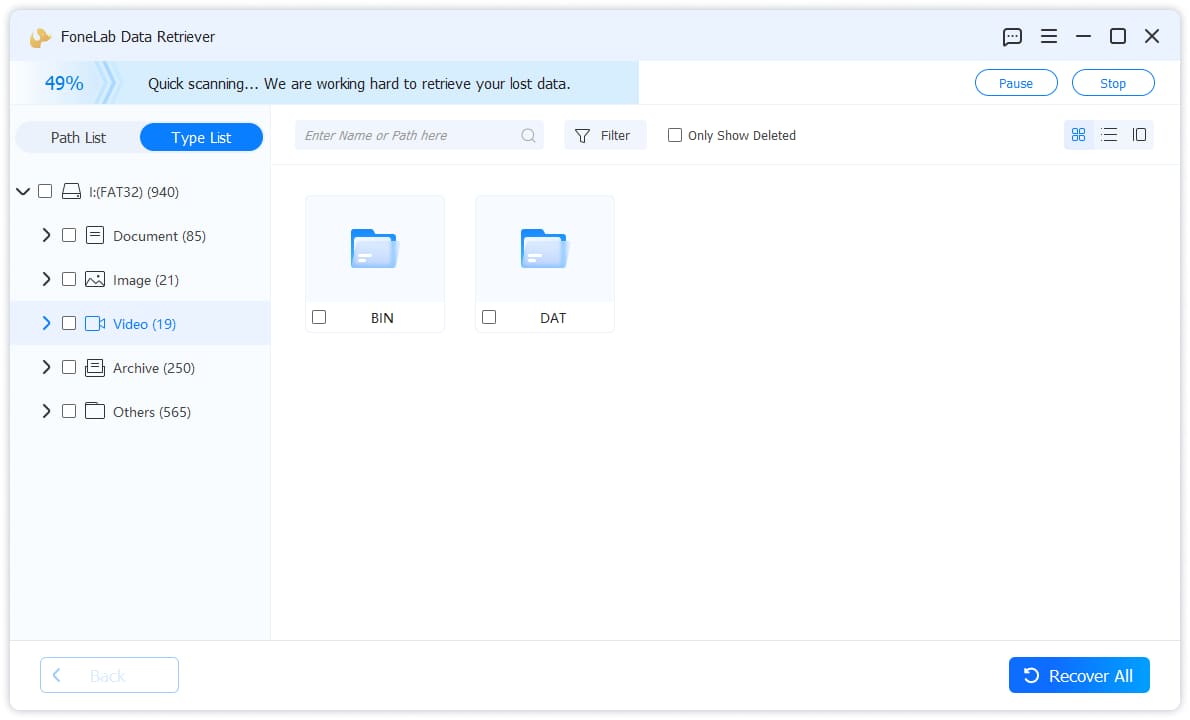Minimize the FoneLab window
Screen dimensions: 1190x720
click(x=1083, y=36)
